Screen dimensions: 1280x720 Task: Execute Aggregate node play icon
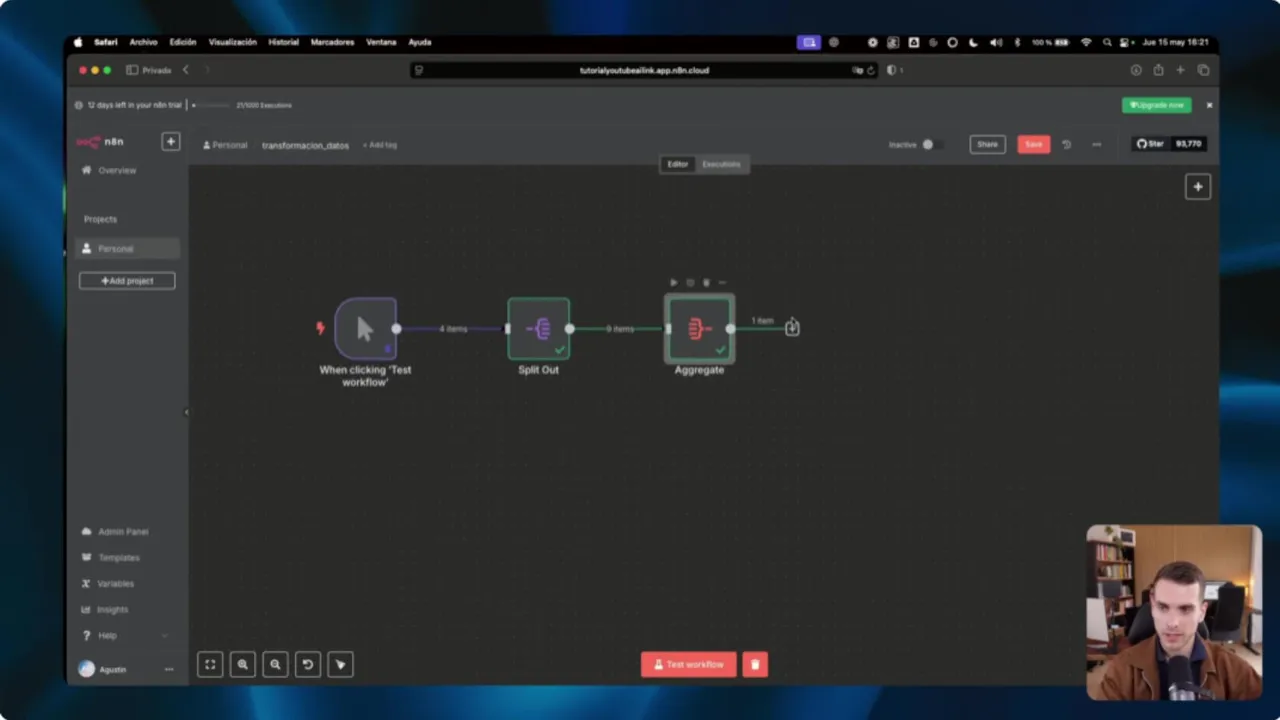[673, 283]
